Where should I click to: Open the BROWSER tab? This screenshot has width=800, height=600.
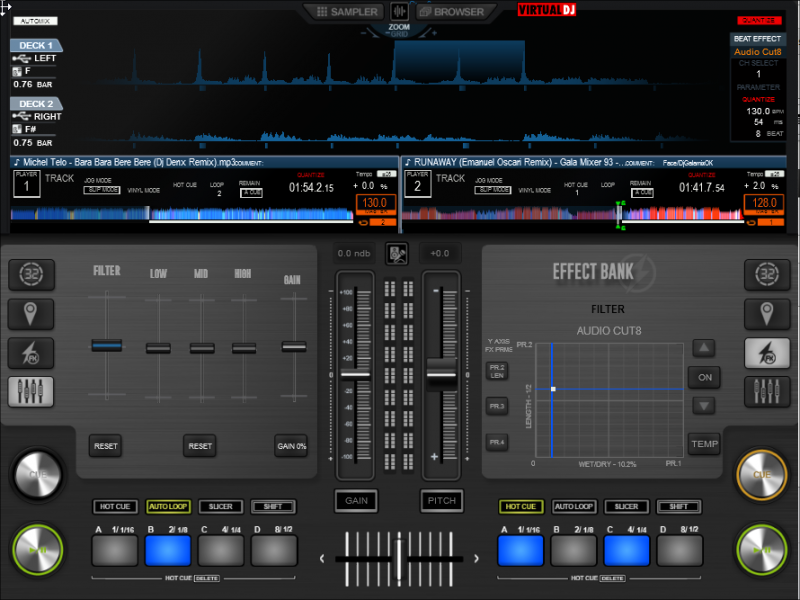click(452, 11)
